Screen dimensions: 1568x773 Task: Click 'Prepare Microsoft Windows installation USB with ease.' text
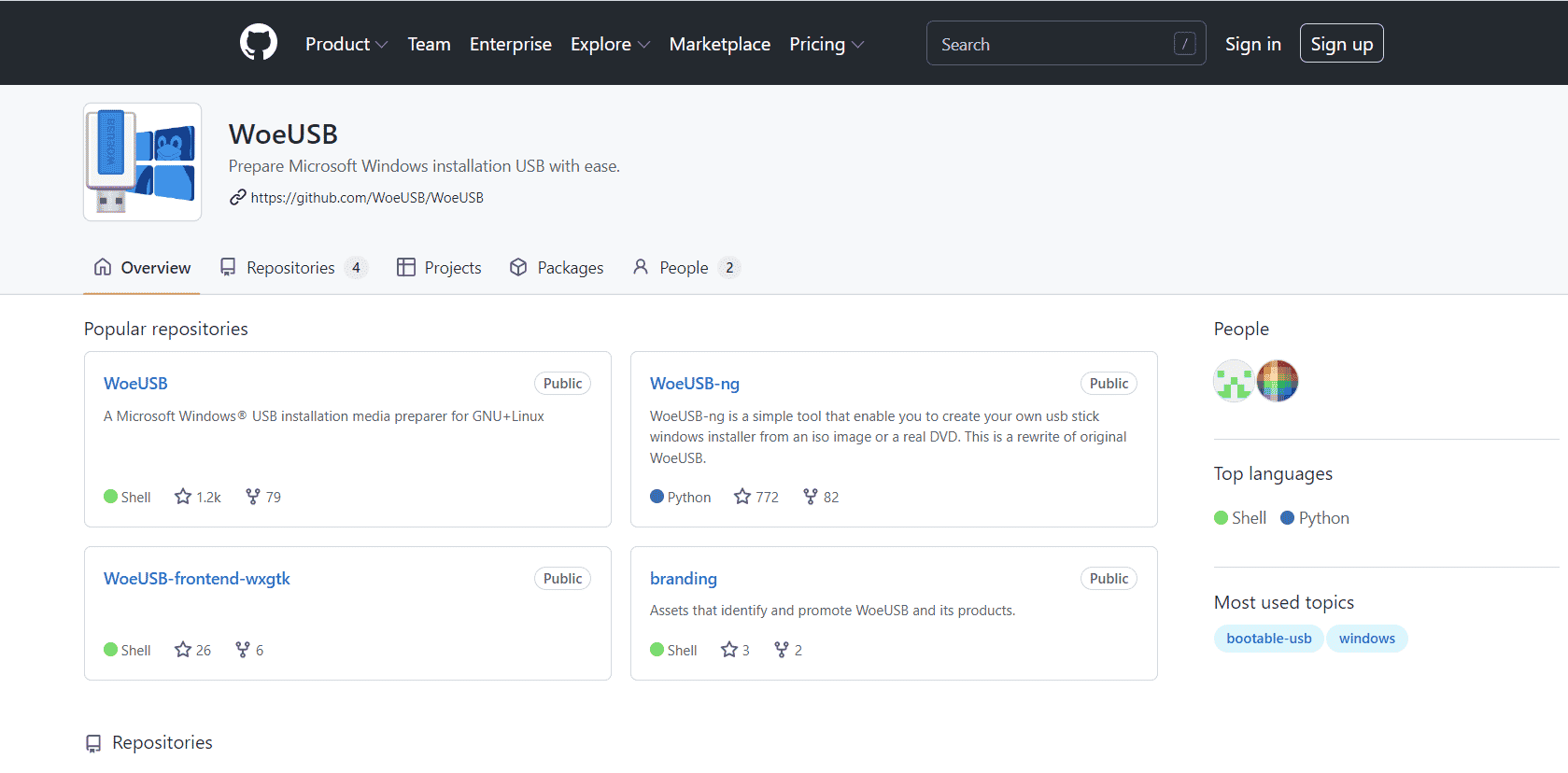tap(424, 166)
